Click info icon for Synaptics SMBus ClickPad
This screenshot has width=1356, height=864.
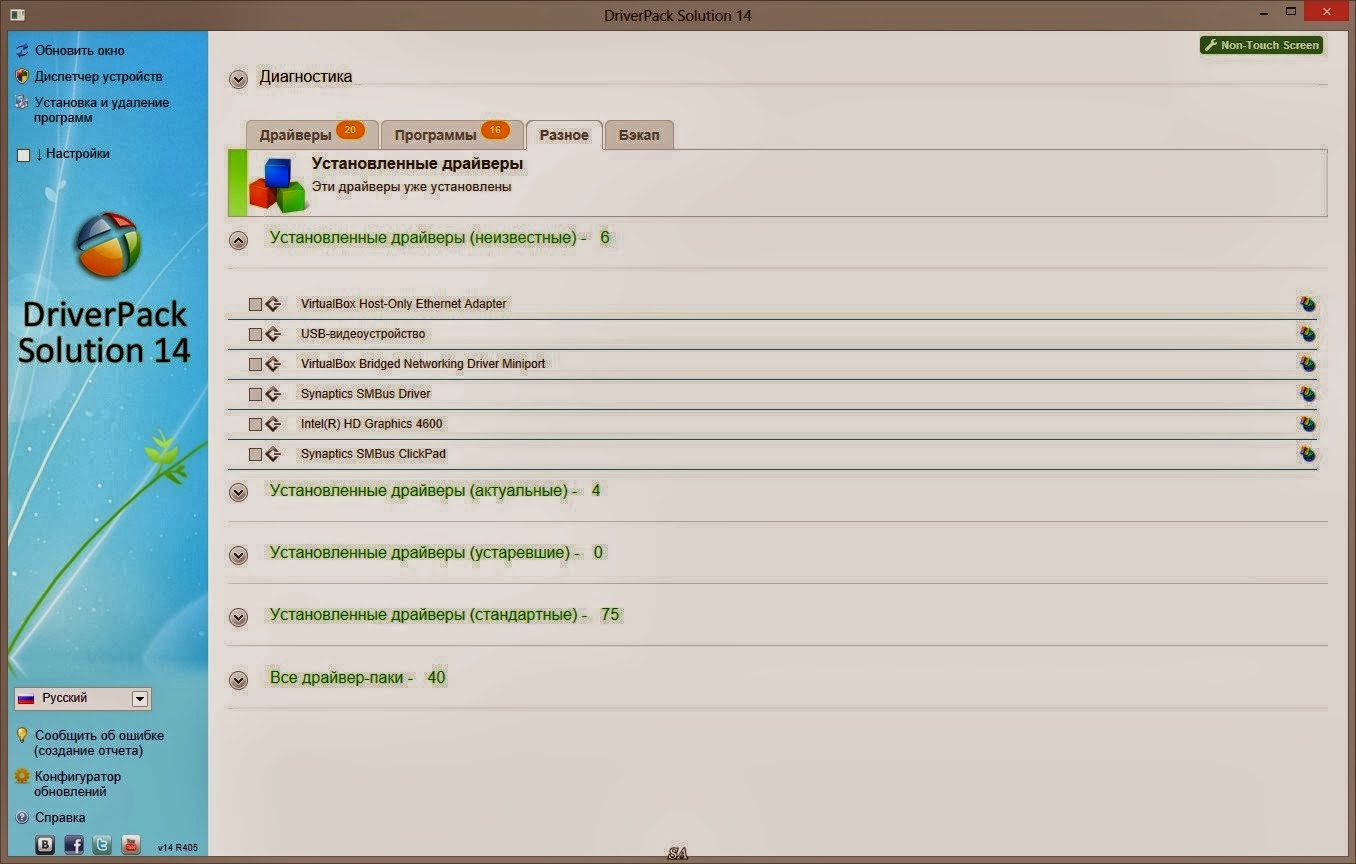coord(1307,454)
